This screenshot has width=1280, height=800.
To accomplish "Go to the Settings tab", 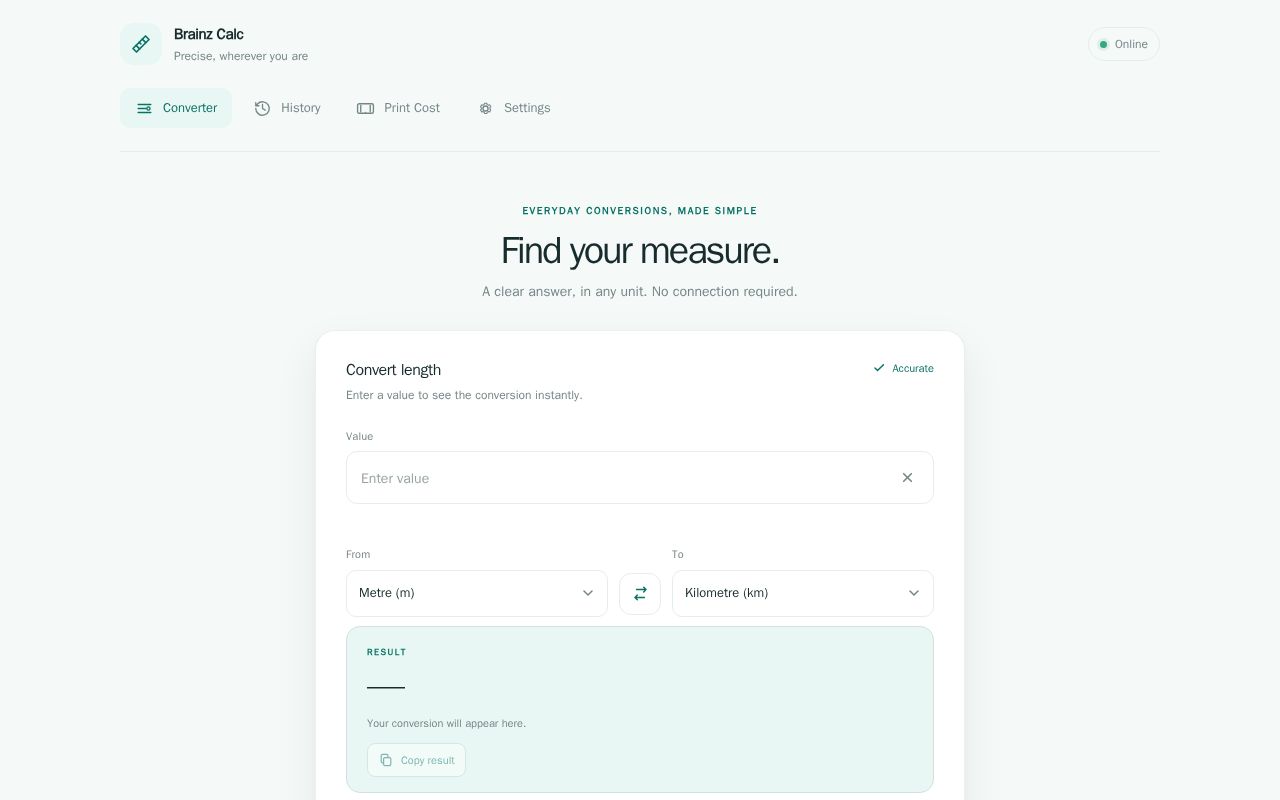I will point(514,108).
